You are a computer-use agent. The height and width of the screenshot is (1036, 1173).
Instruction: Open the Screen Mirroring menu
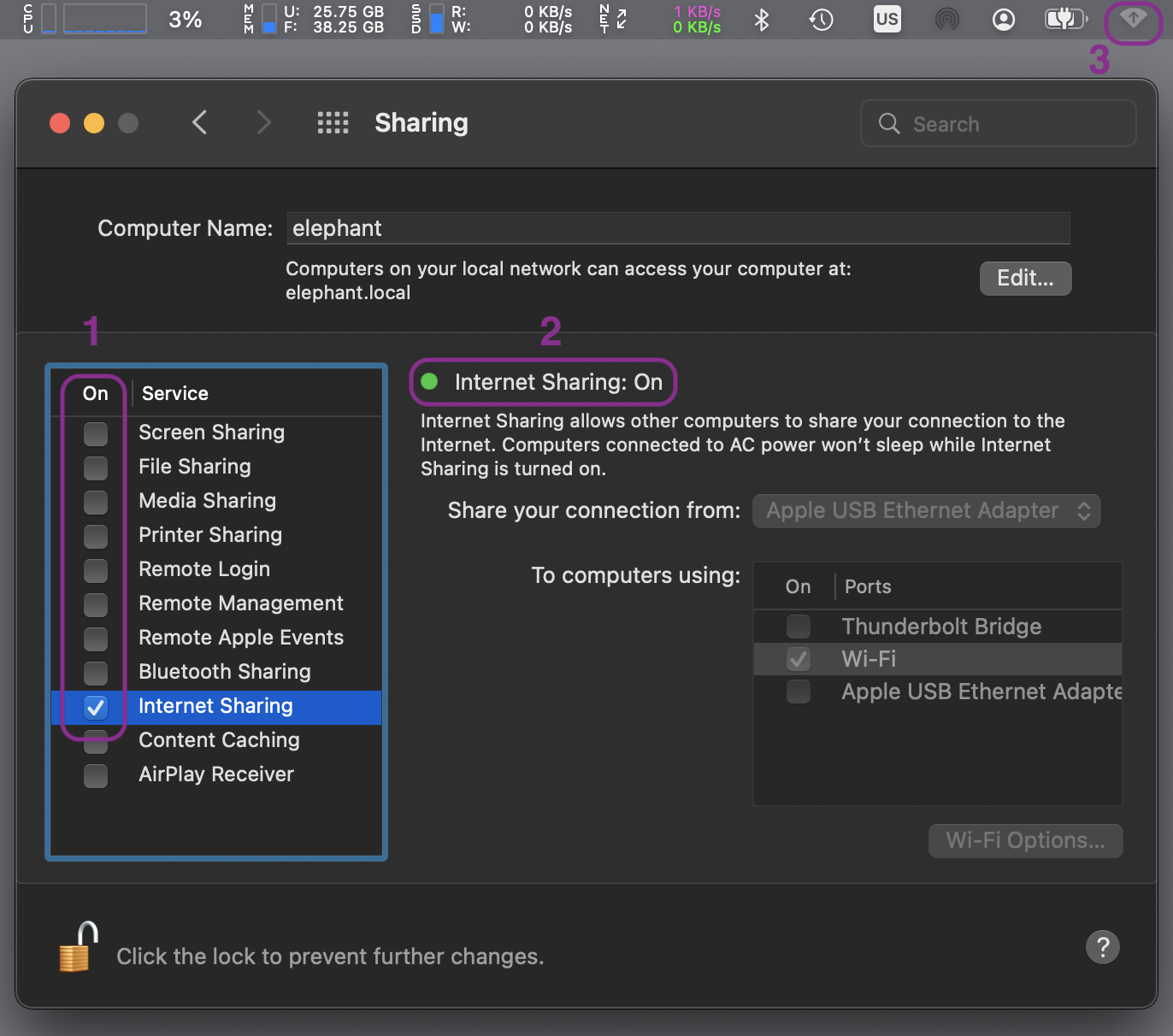click(x=947, y=20)
